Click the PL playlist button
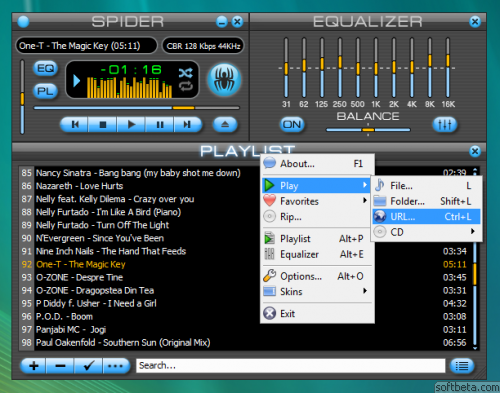This screenshot has width=500, height=393. (x=45, y=91)
